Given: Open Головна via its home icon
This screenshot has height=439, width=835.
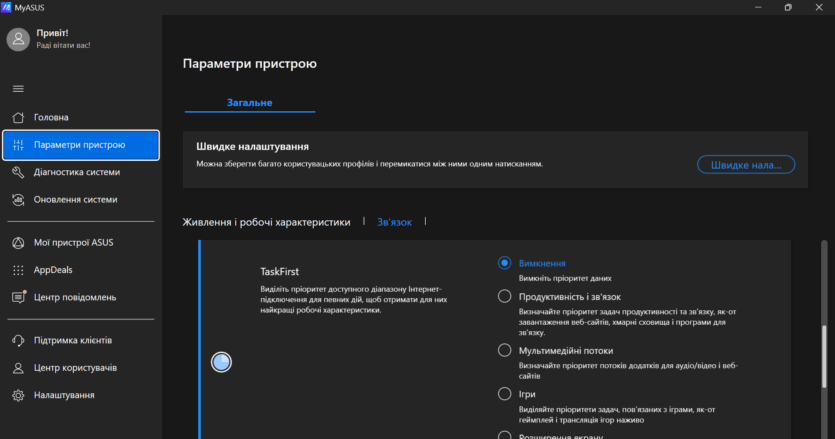Looking at the screenshot, I should click(18, 117).
